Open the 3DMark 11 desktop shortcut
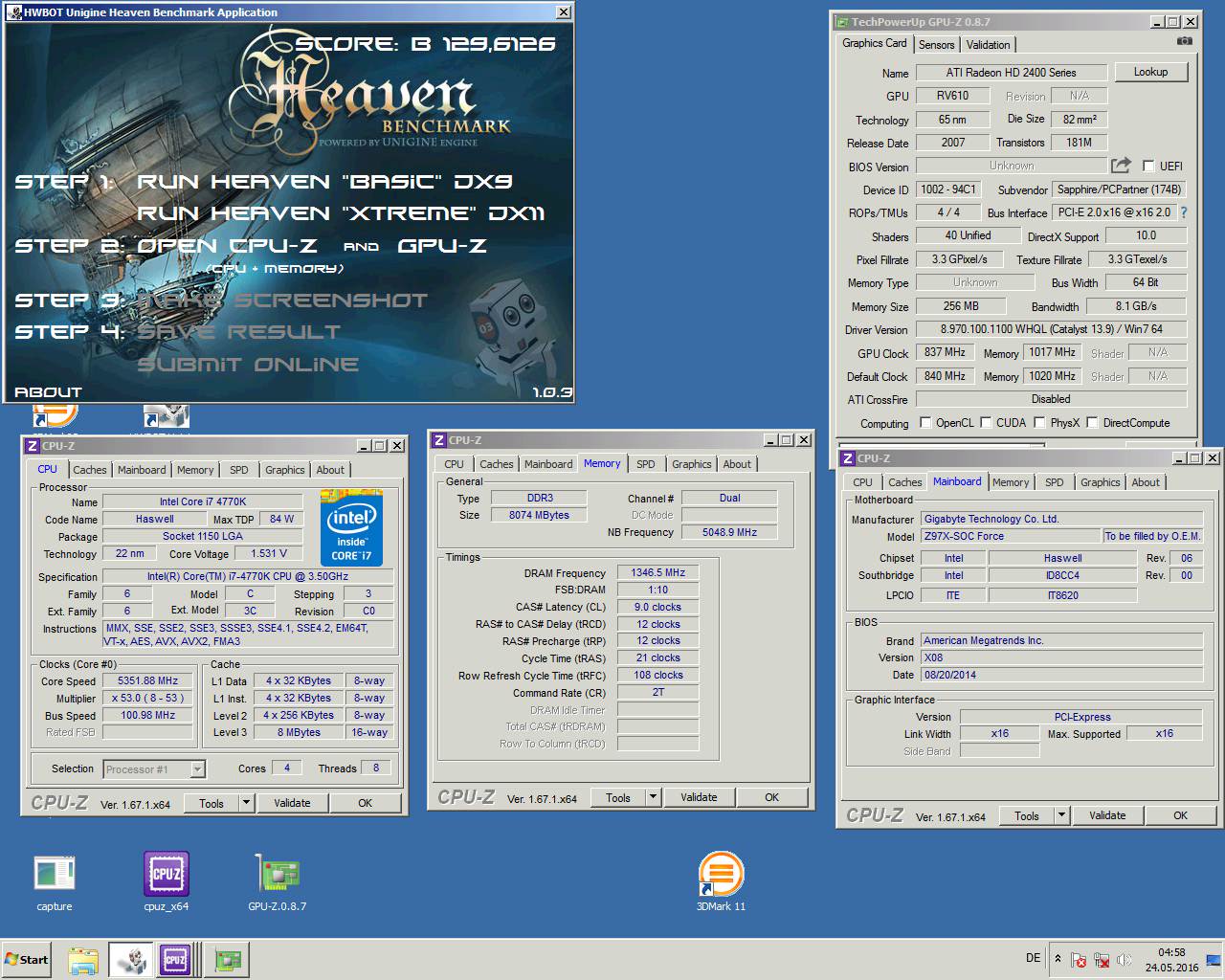Viewport: 1225px width, 980px height. pos(721,881)
